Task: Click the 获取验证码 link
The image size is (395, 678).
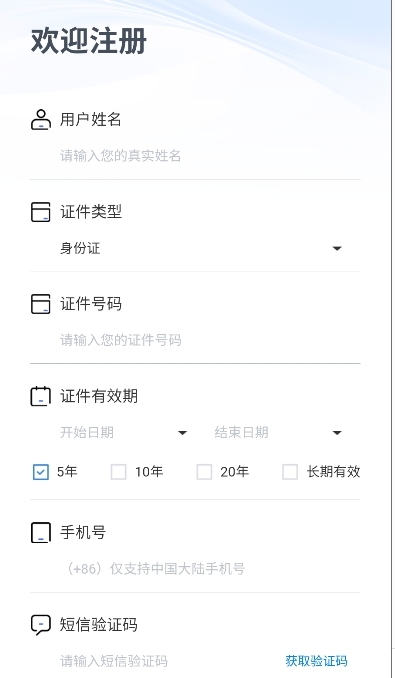Action: coord(316,661)
